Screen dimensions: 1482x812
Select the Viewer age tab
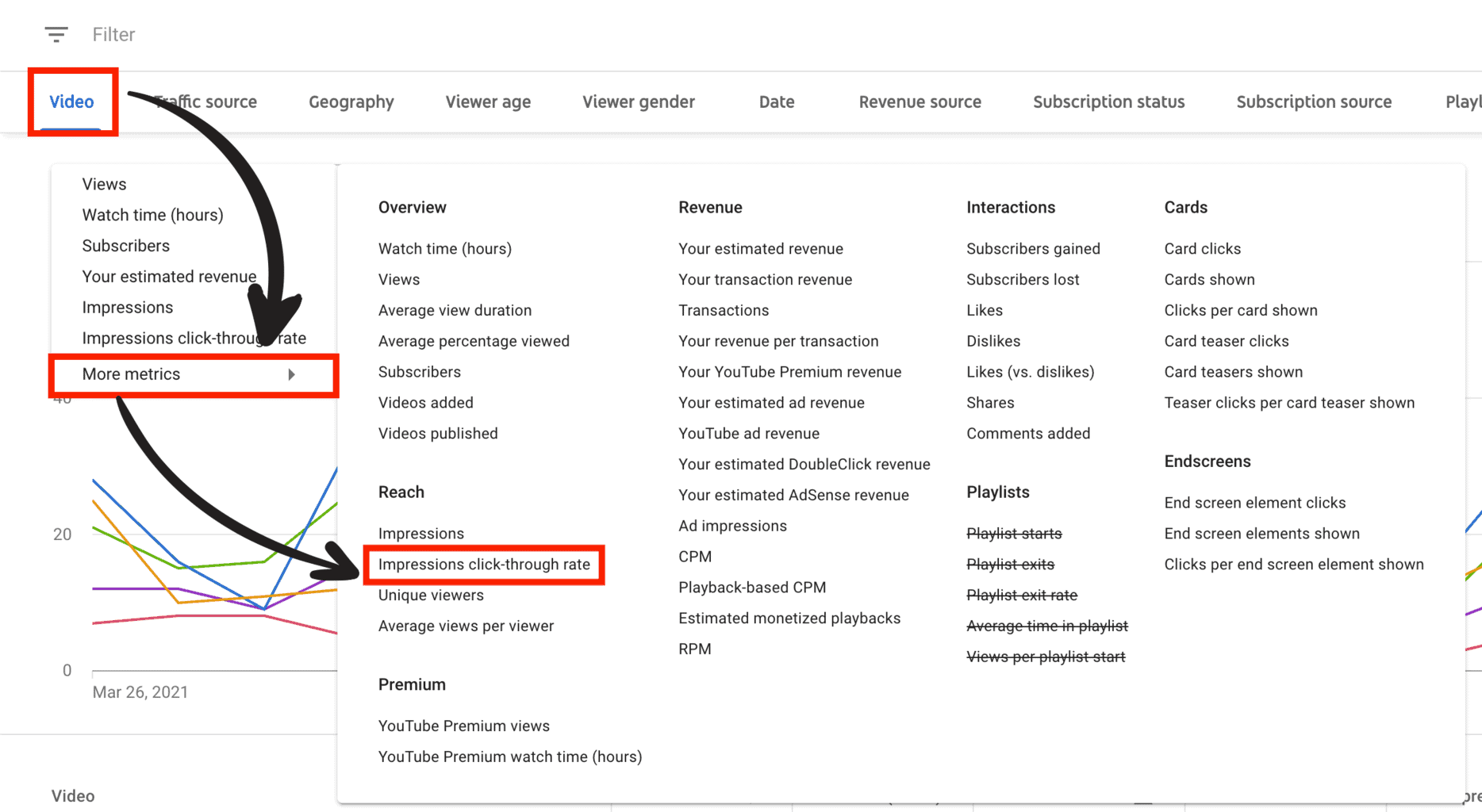(488, 101)
